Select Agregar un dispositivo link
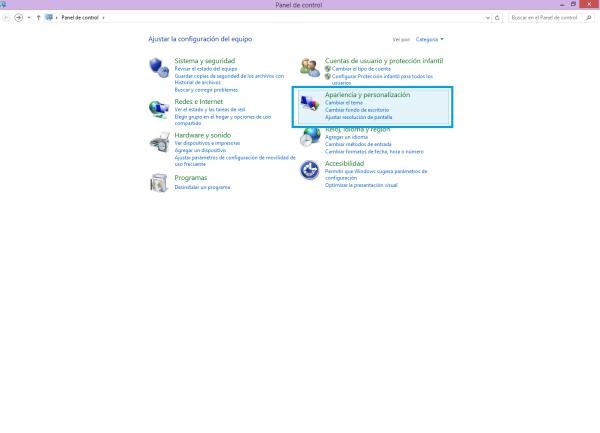600x433 pixels. coord(198,150)
